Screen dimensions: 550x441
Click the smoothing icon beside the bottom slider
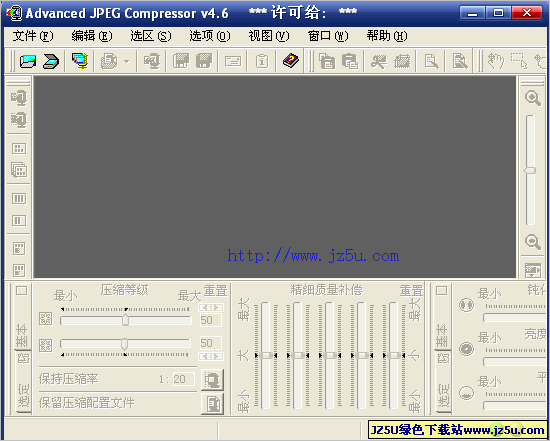[x=467, y=393]
